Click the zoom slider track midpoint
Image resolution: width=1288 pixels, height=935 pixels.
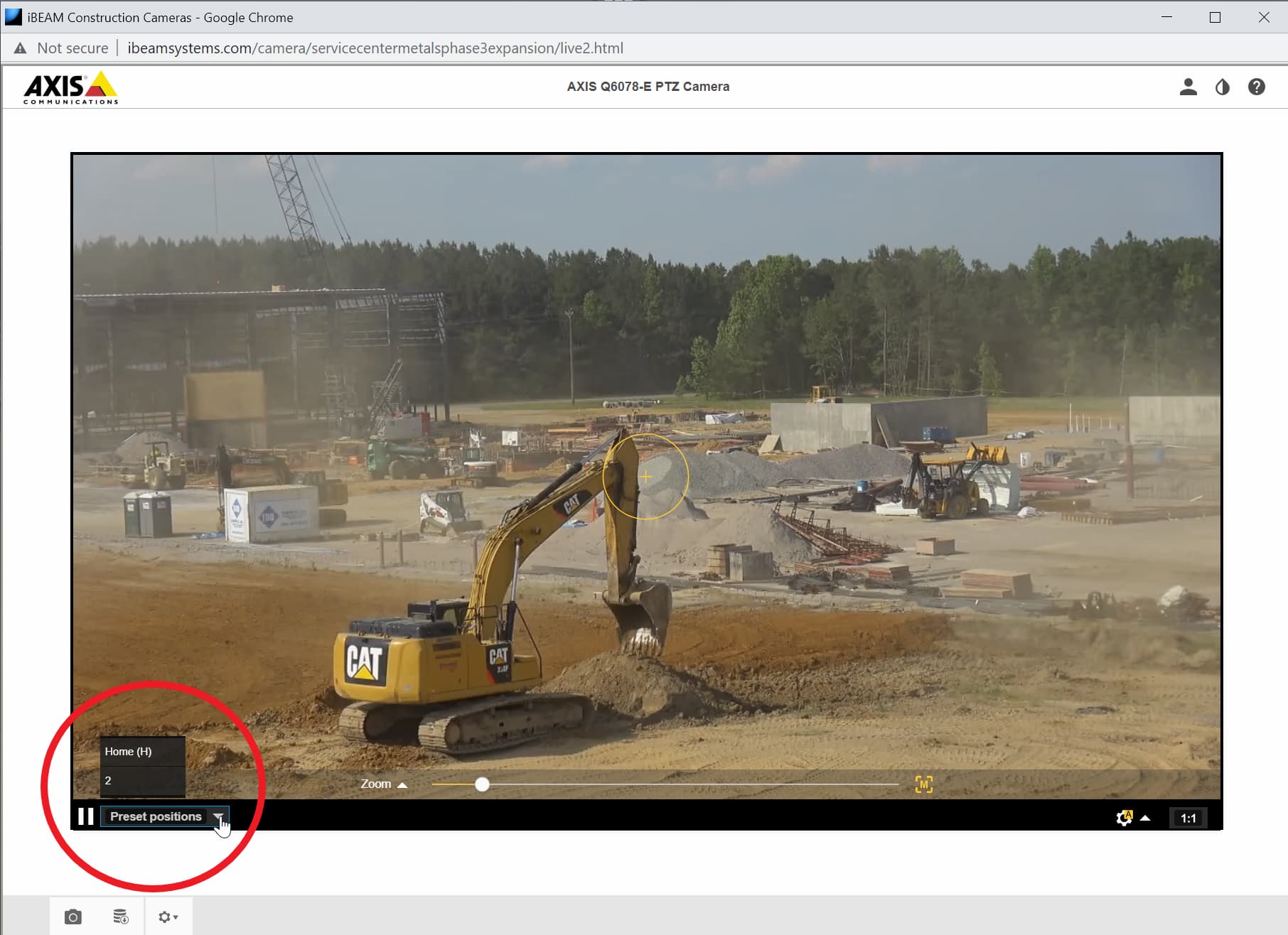665,784
